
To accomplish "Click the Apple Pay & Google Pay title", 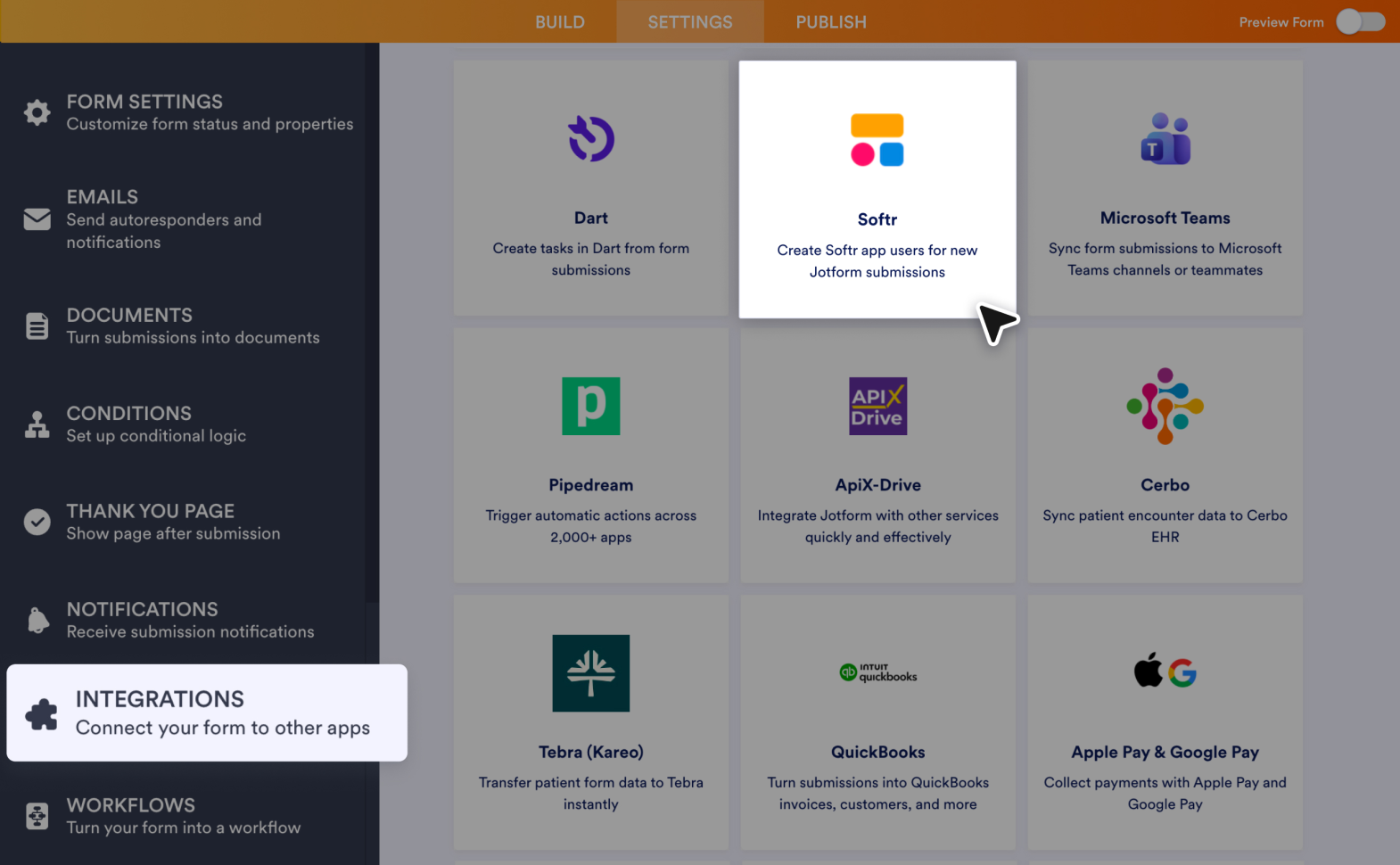I will click(x=1165, y=753).
